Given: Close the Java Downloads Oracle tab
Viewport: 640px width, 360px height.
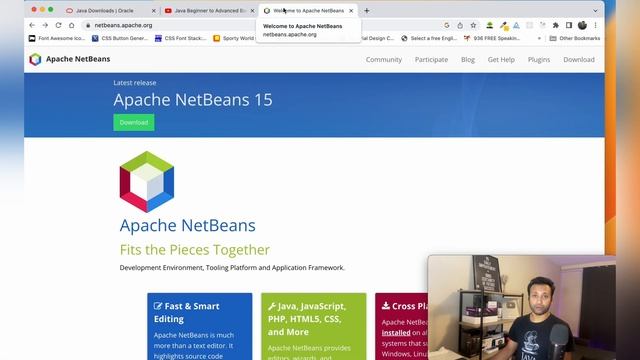Looking at the screenshot, I should pos(153,11).
